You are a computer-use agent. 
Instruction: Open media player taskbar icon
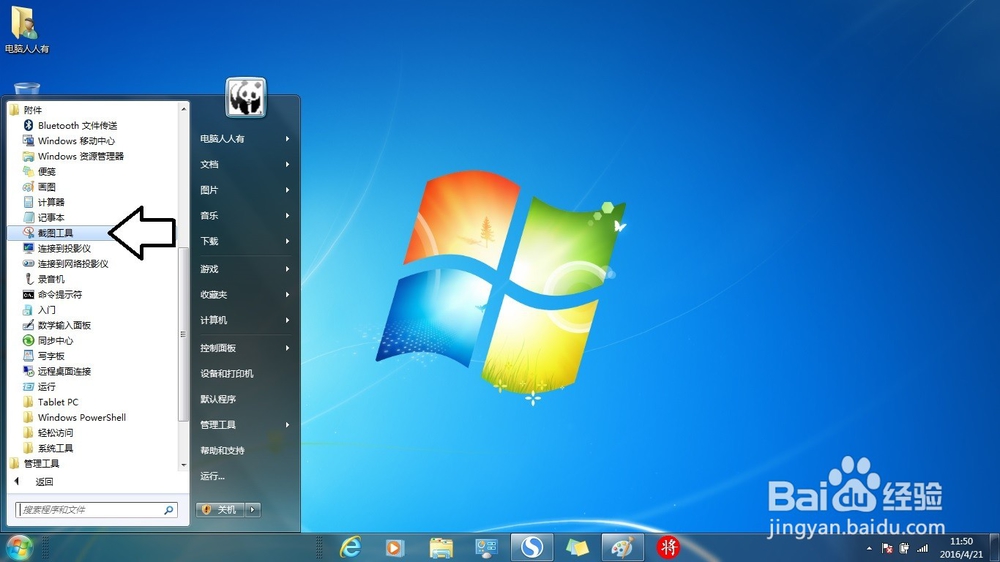point(395,547)
